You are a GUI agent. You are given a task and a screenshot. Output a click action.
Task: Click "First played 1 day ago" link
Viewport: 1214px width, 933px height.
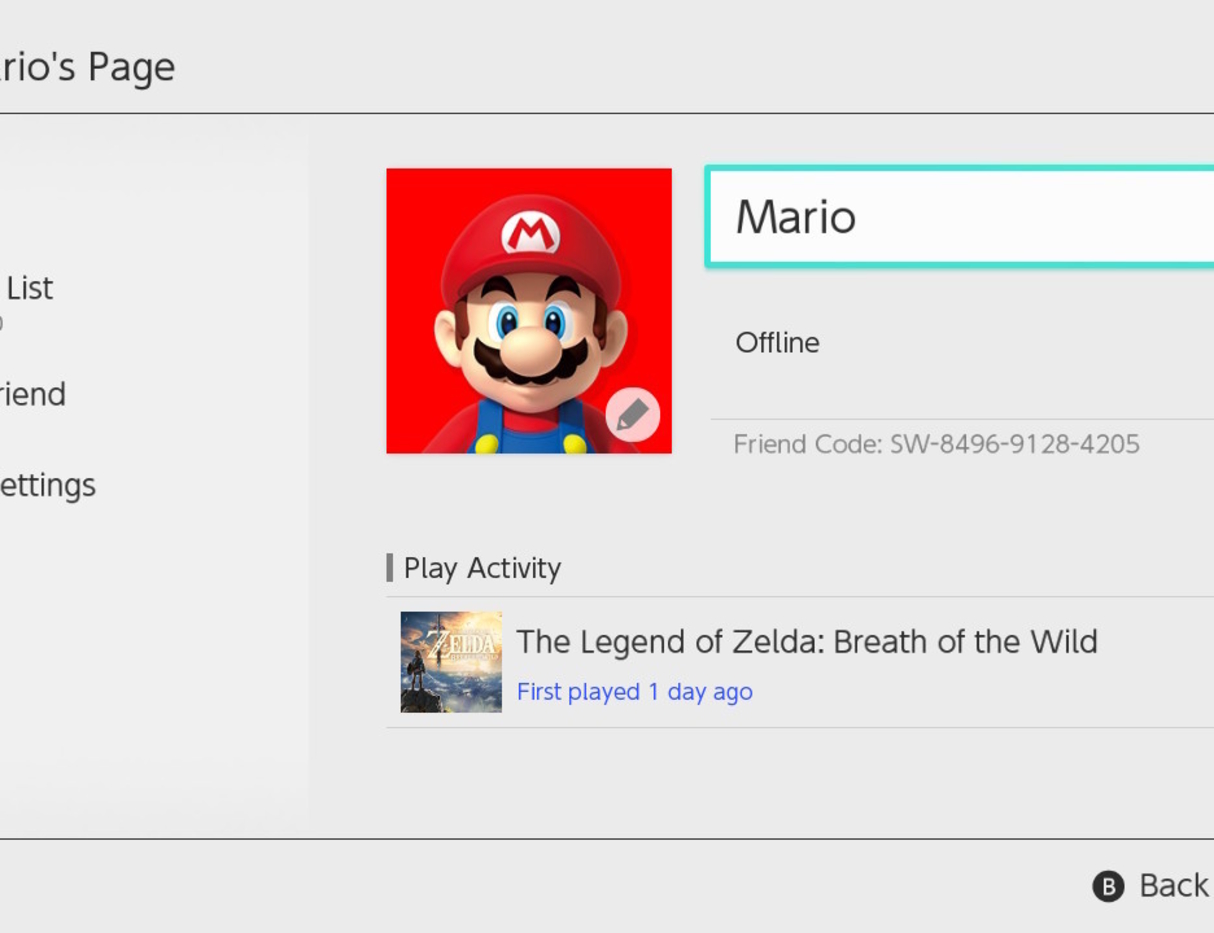coord(634,692)
